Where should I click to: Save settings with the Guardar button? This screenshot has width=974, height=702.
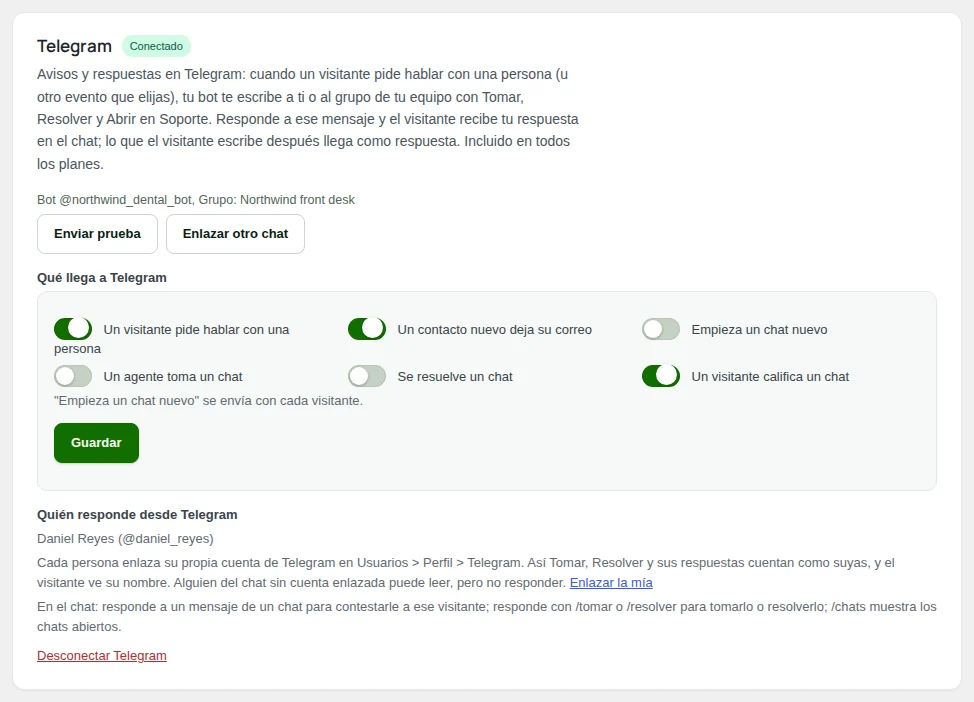click(x=96, y=443)
